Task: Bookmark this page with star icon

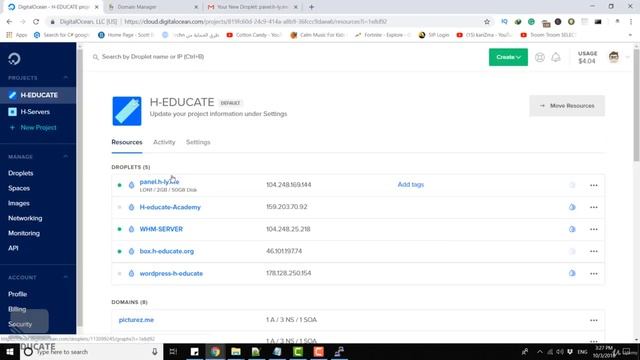Action: click(x=487, y=22)
